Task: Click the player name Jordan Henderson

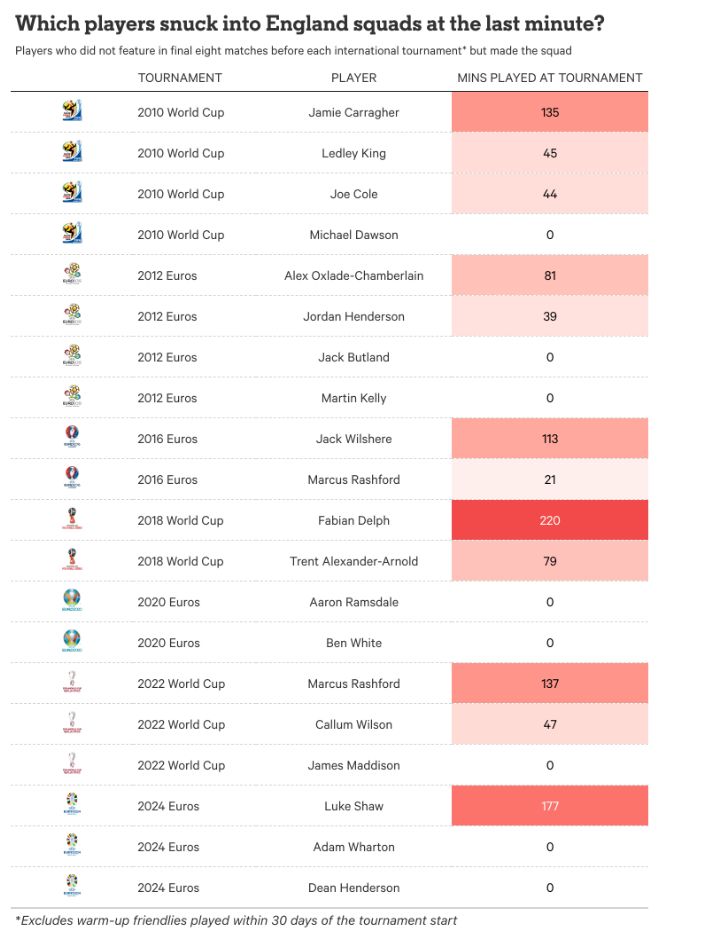Action: (354, 316)
